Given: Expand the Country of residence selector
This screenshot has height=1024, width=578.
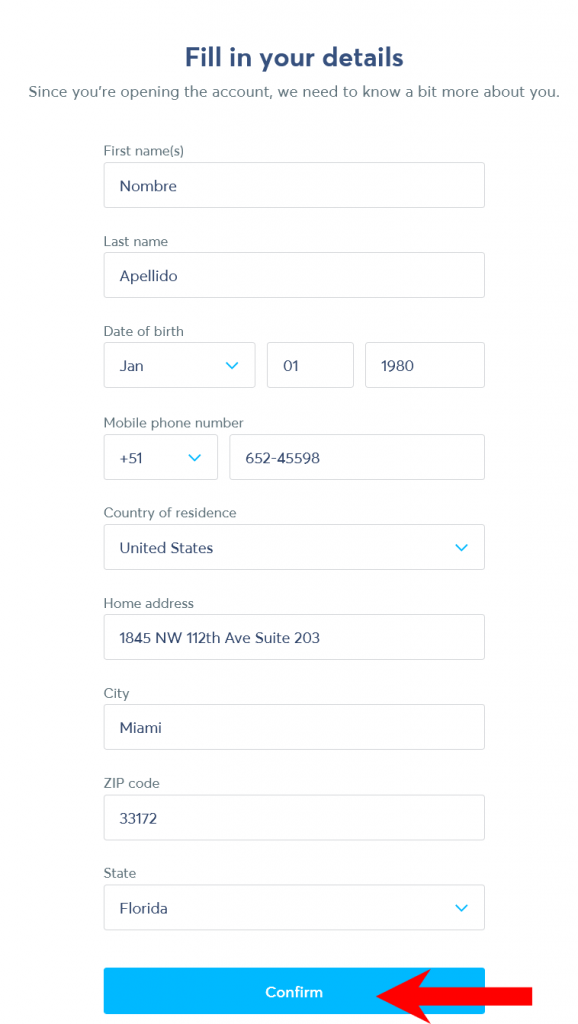Looking at the screenshot, I should 294,547.
